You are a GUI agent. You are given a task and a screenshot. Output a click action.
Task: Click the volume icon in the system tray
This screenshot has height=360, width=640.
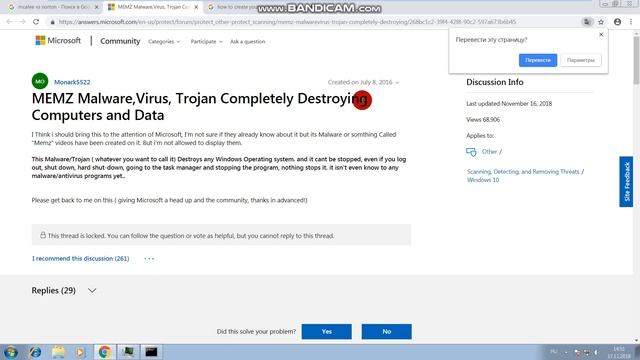click(x=596, y=352)
